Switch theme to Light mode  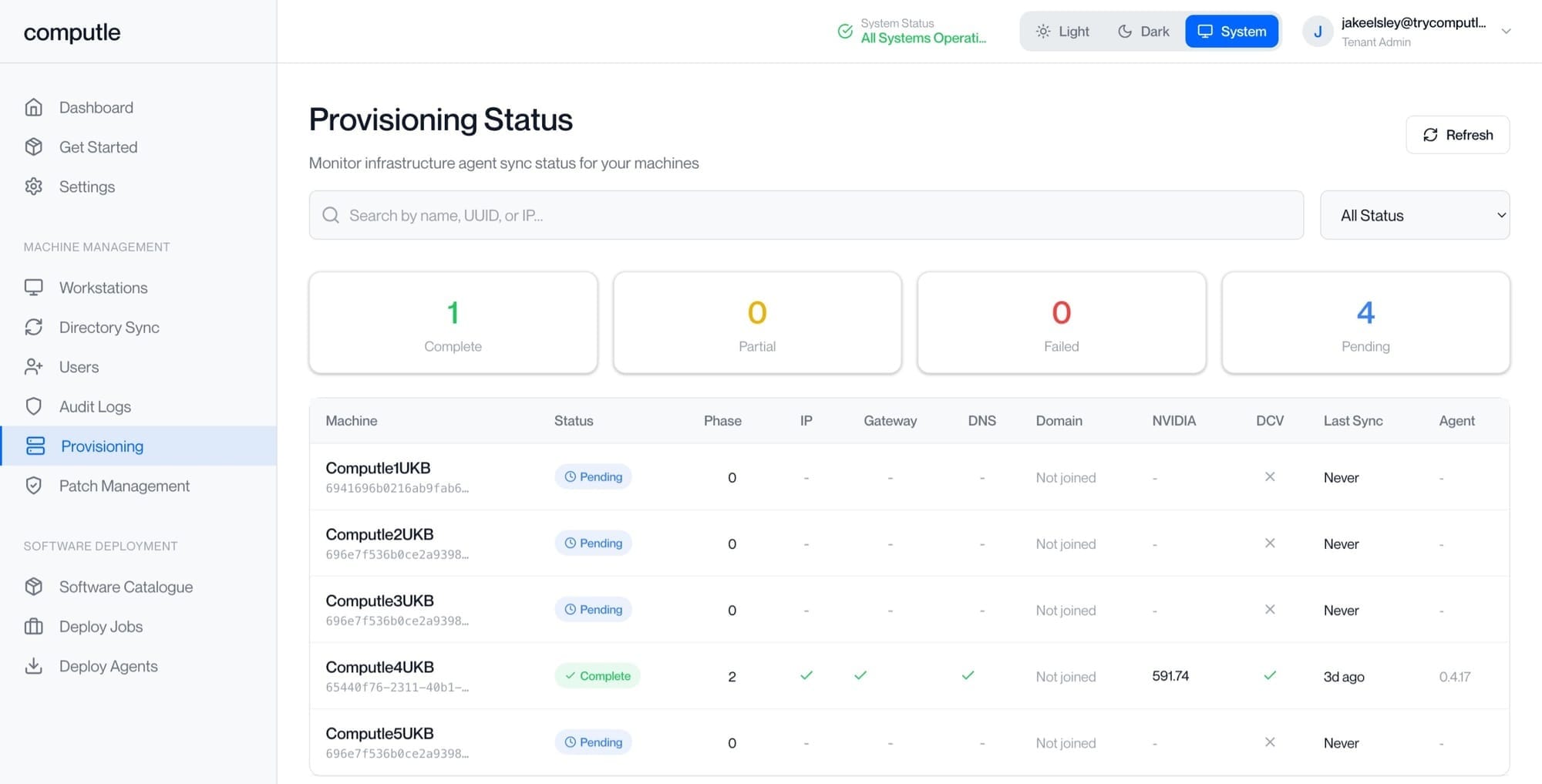[1062, 32]
